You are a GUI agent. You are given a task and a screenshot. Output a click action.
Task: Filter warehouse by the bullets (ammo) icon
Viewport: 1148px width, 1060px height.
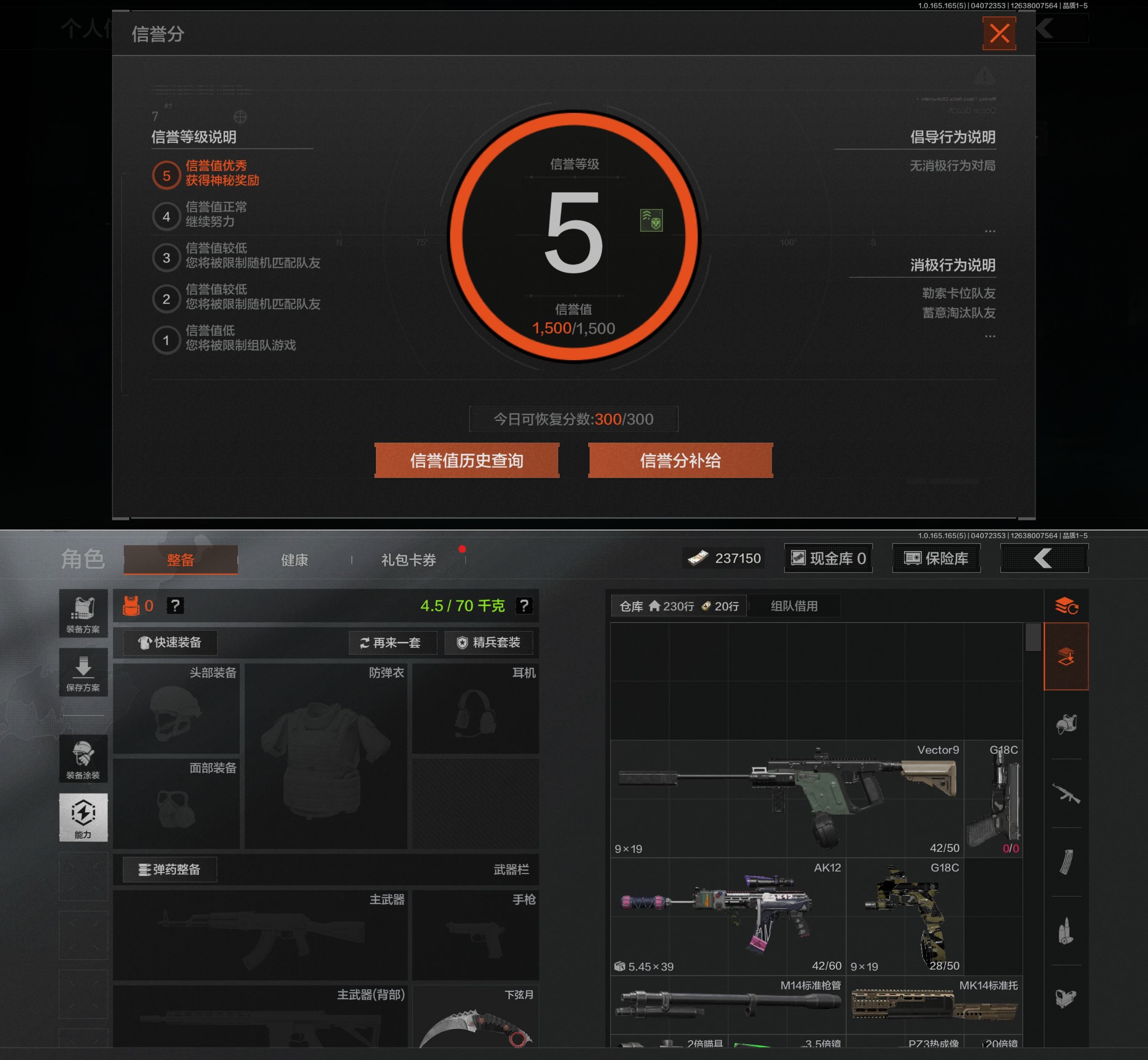(1066, 931)
